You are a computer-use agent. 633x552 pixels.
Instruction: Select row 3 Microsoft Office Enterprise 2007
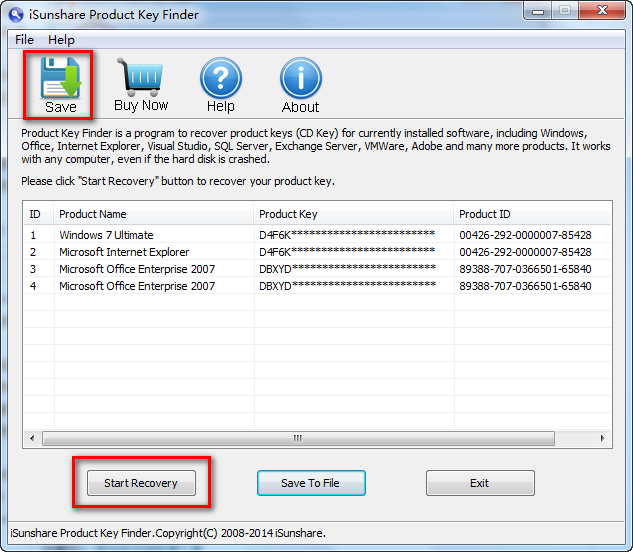tap(317, 269)
